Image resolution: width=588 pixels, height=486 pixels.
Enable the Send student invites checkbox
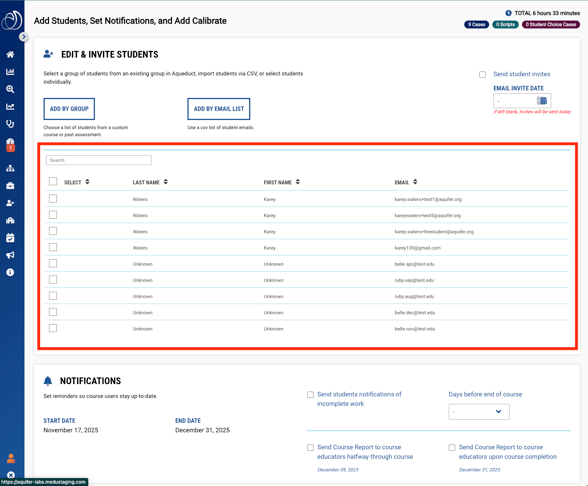click(x=483, y=75)
